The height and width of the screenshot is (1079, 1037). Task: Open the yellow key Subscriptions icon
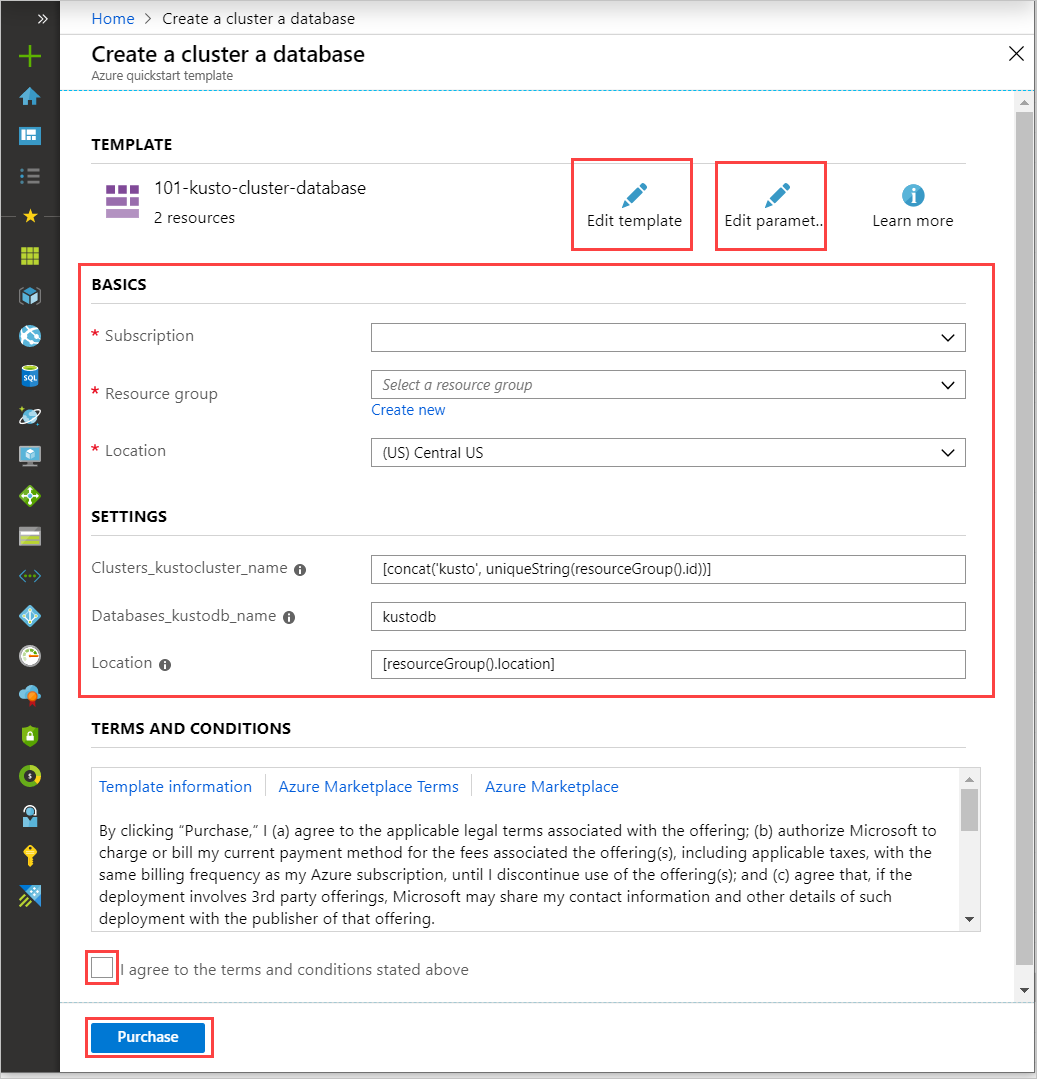click(30, 856)
